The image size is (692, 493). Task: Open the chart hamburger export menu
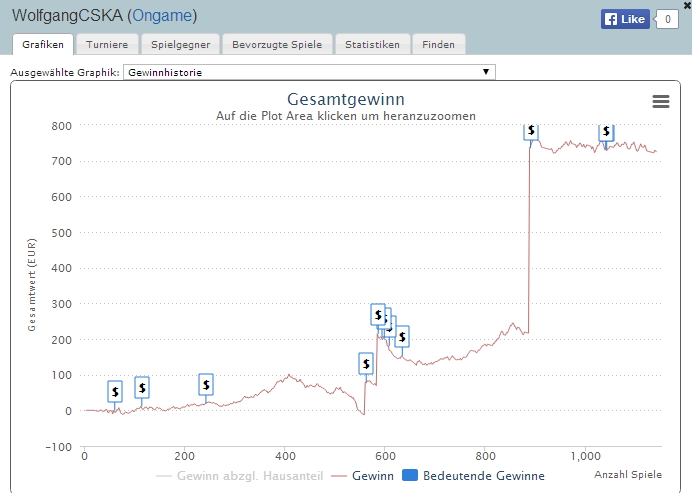pos(661,102)
